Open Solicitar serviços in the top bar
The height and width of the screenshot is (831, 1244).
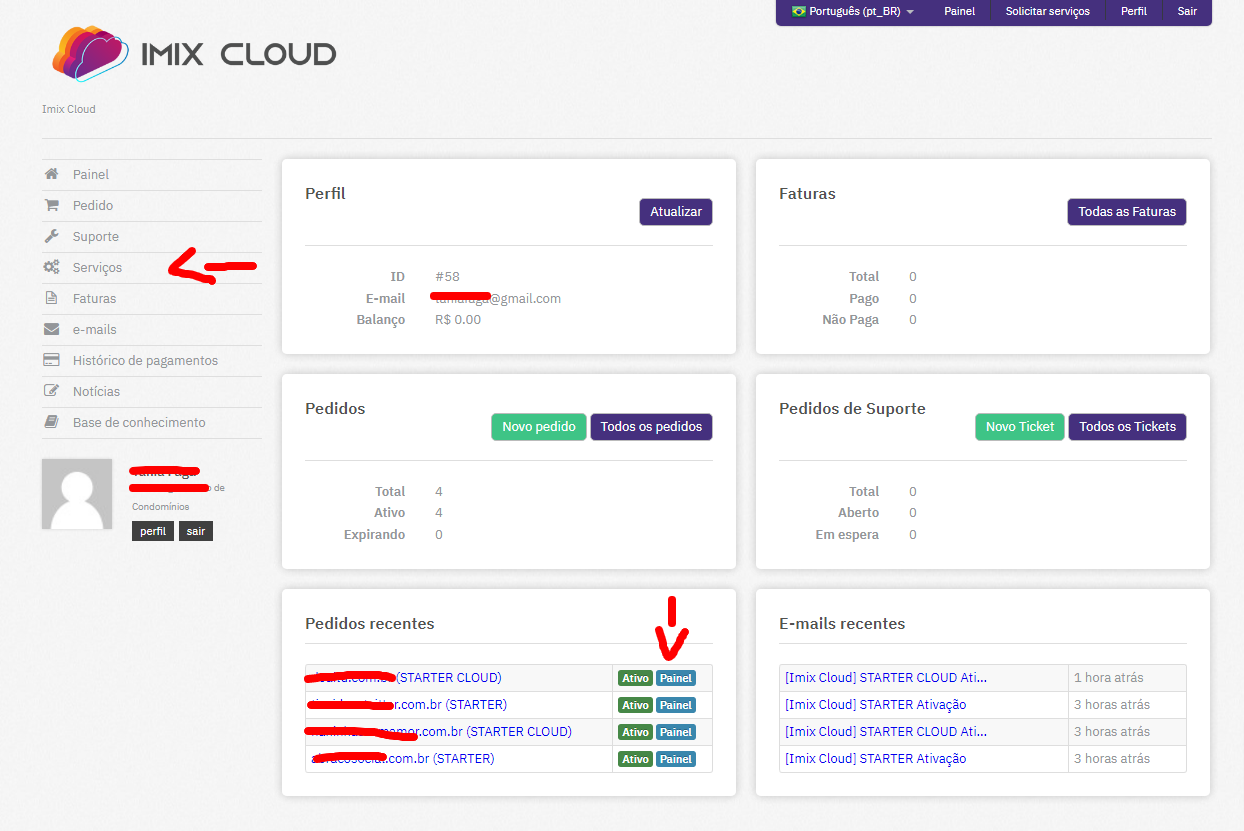point(1048,11)
